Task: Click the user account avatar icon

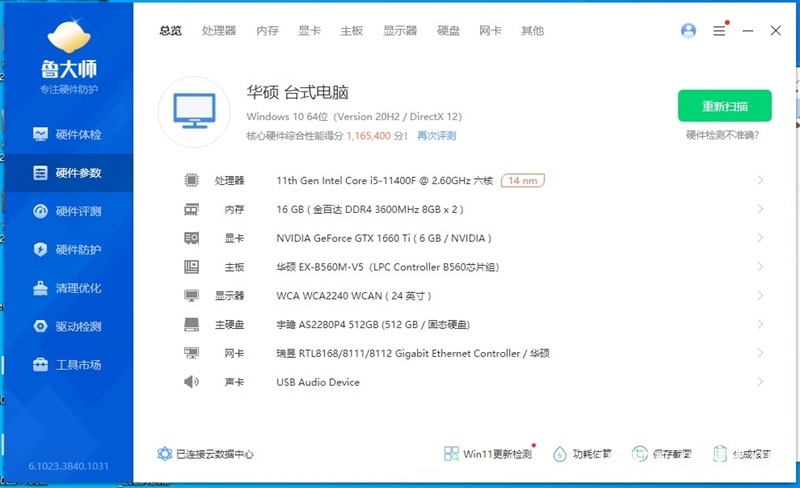Action: [688, 31]
